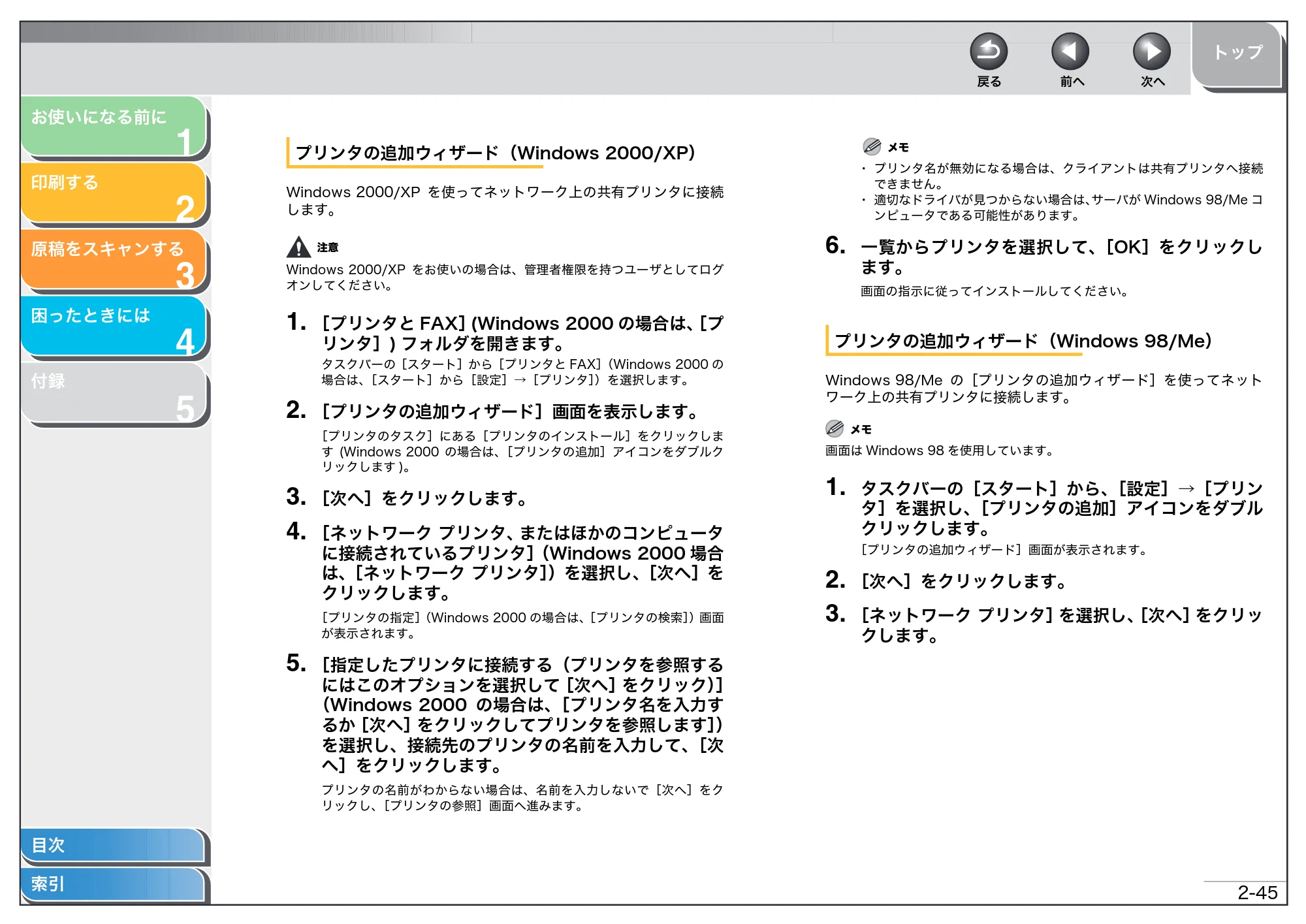This screenshot has width=1306, height=924.
Task: Open chapter 5 付録
Action: tap(114, 392)
